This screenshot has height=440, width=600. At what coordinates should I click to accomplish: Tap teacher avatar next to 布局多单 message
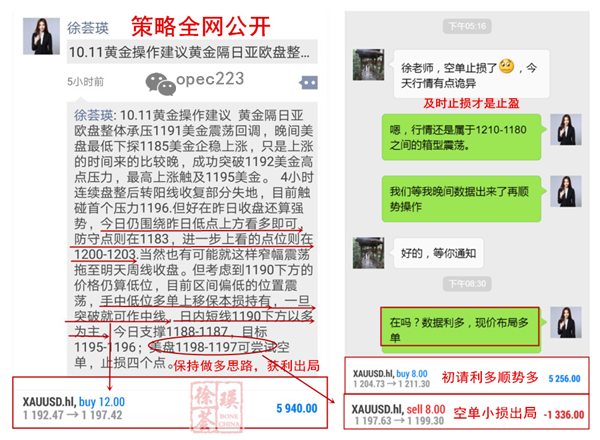tap(566, 322)
